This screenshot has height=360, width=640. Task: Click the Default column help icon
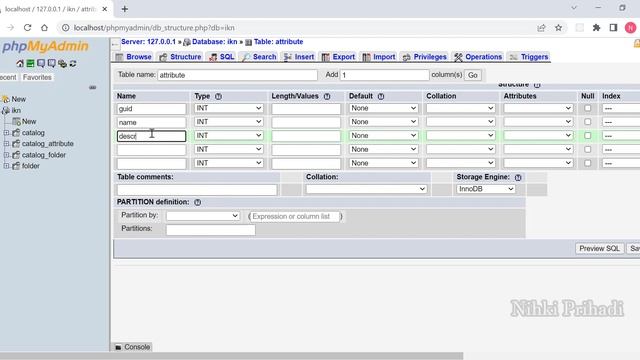381,97
